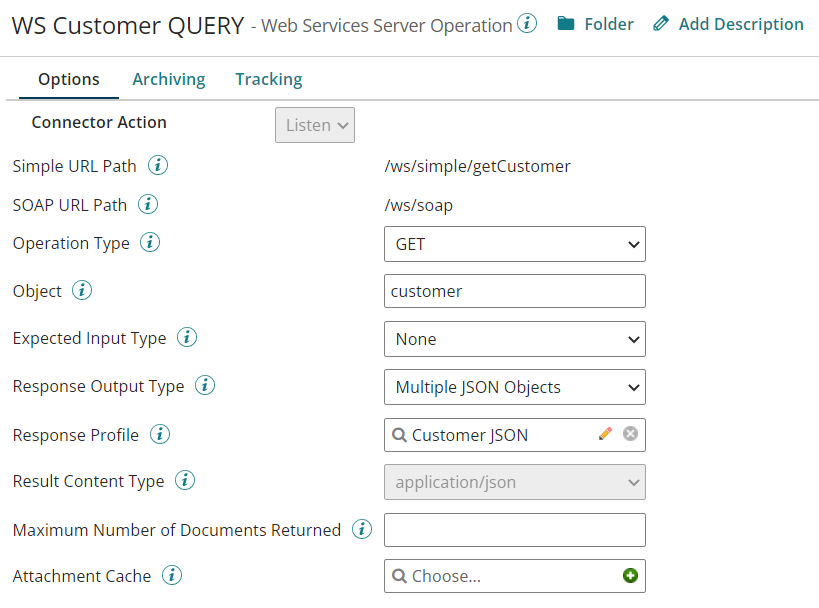819x608 pixels.
Task: Click inside the Maximum Number of Documents field
Action: tap(514, 529)
